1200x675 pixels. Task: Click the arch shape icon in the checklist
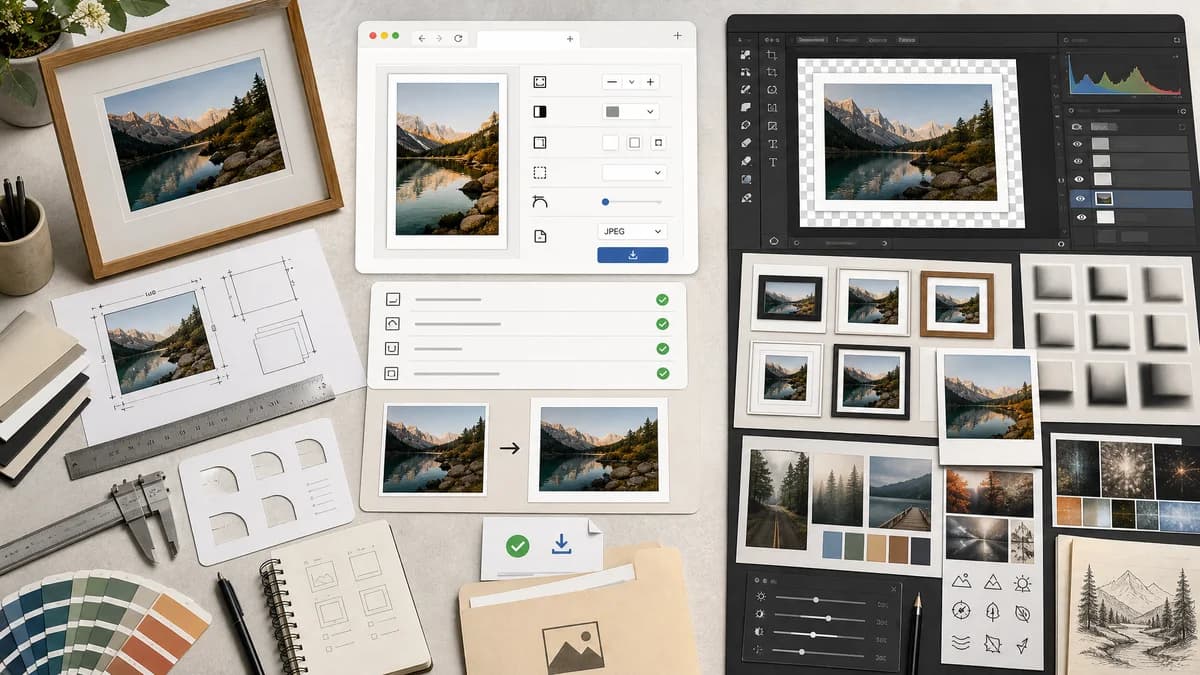click(x=392, y=324)
